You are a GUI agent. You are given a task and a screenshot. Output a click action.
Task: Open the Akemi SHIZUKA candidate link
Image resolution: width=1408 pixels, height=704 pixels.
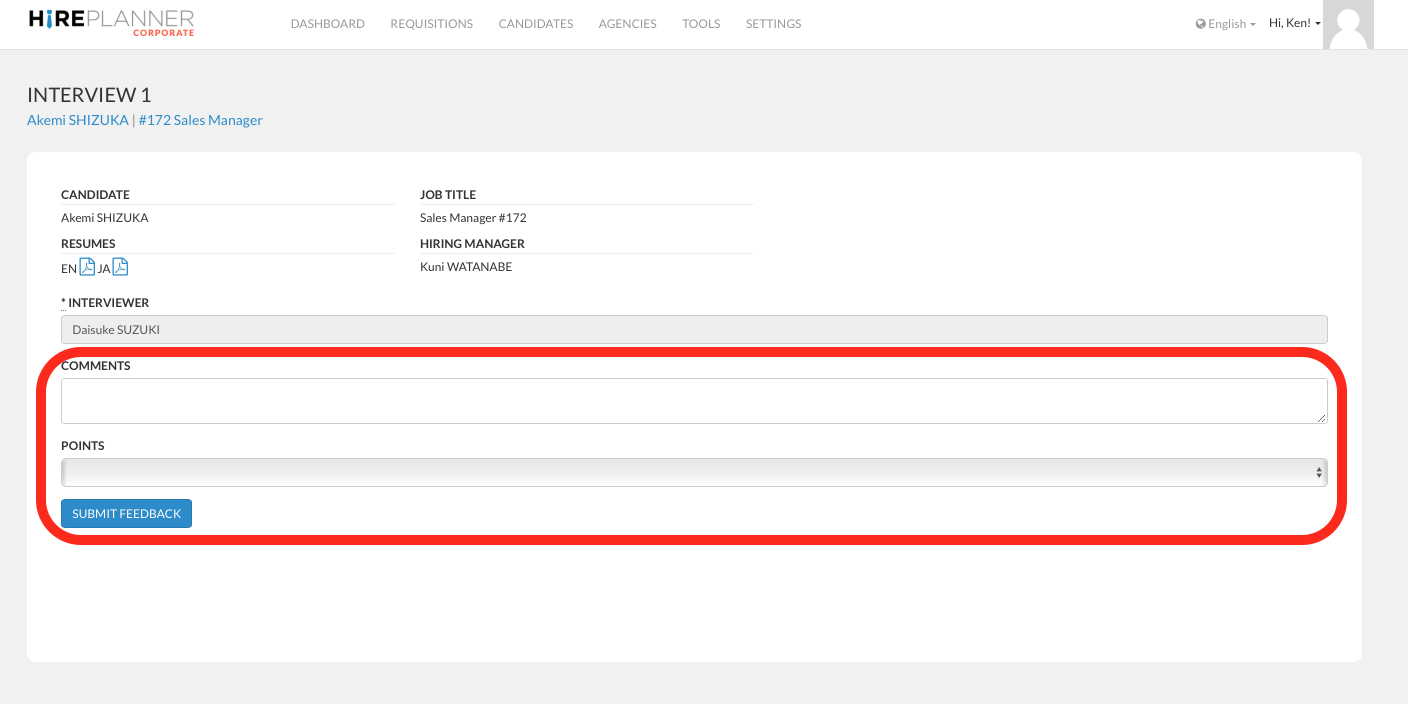[78, 120]
